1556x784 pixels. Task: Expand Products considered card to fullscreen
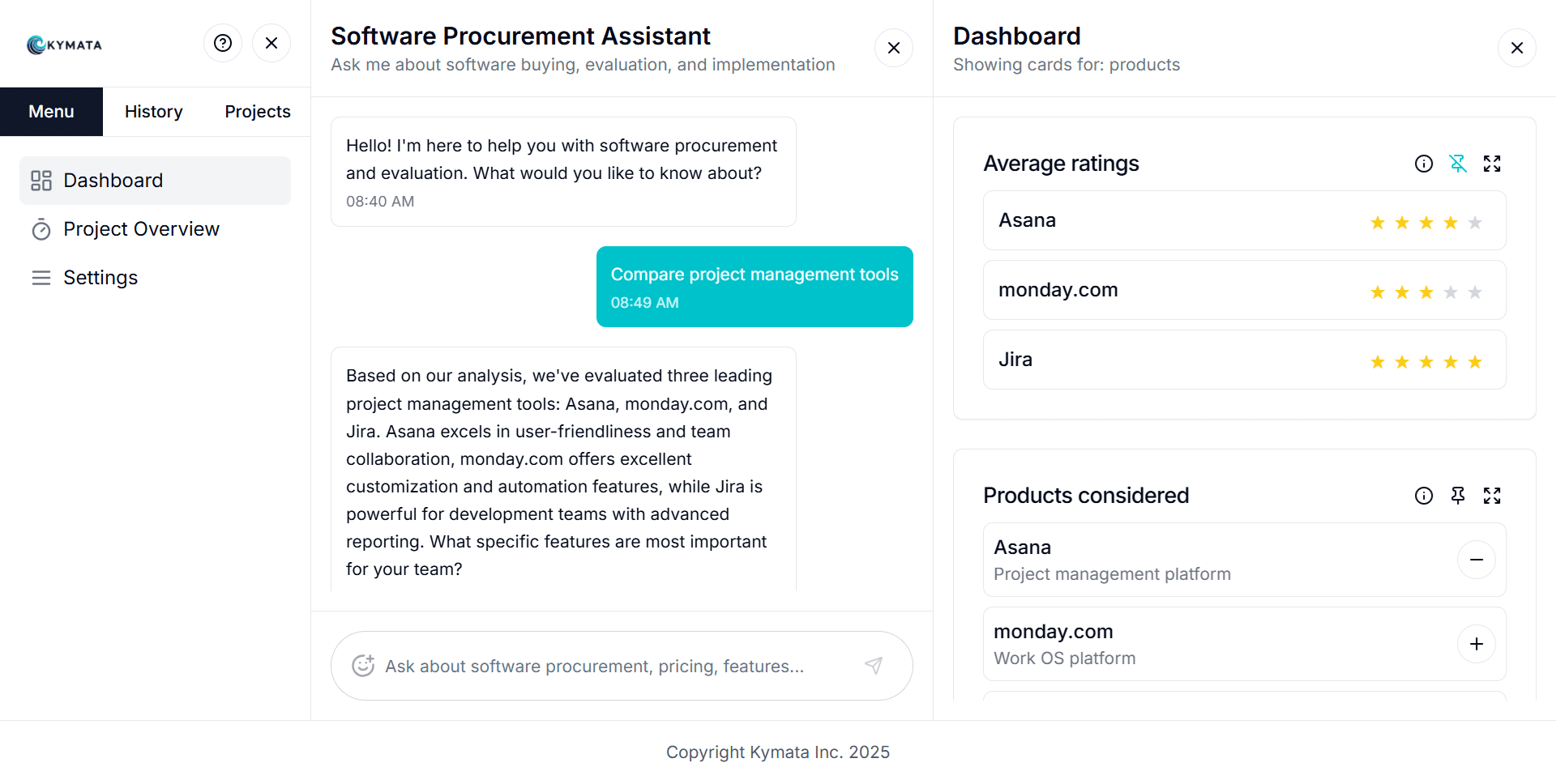coord(1492,496)
